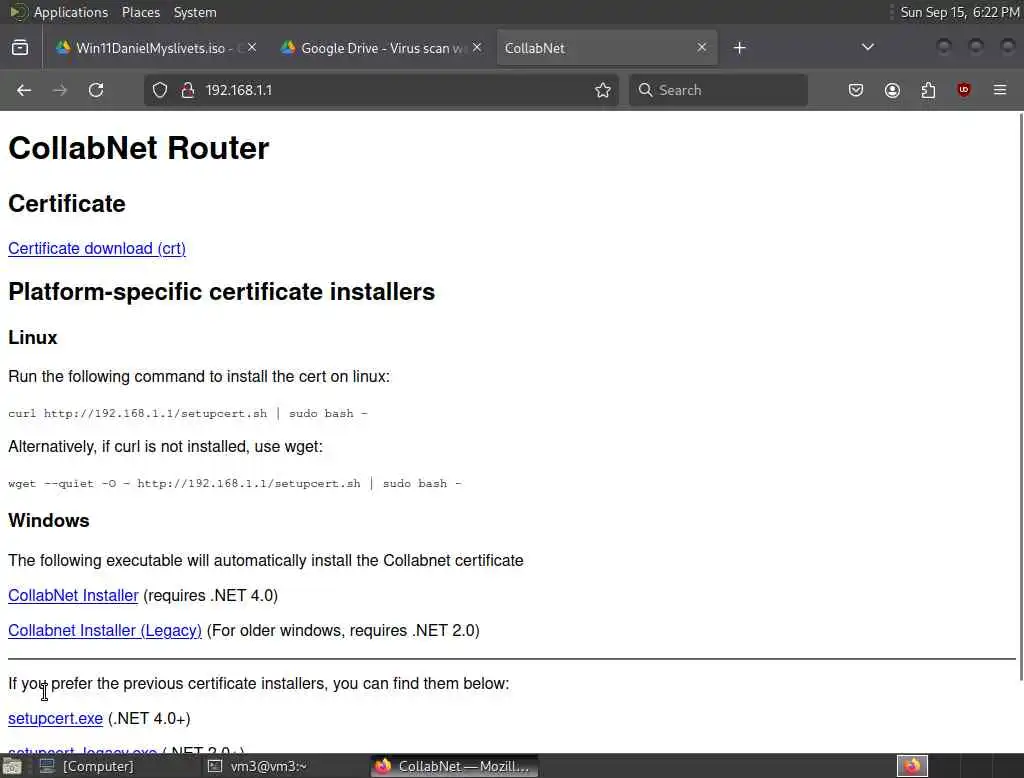The height and width of the screenshot is (778, 1024).
Task: Switch to Win11DanielMyslivets.iso tab
Action: click(155, 48)
